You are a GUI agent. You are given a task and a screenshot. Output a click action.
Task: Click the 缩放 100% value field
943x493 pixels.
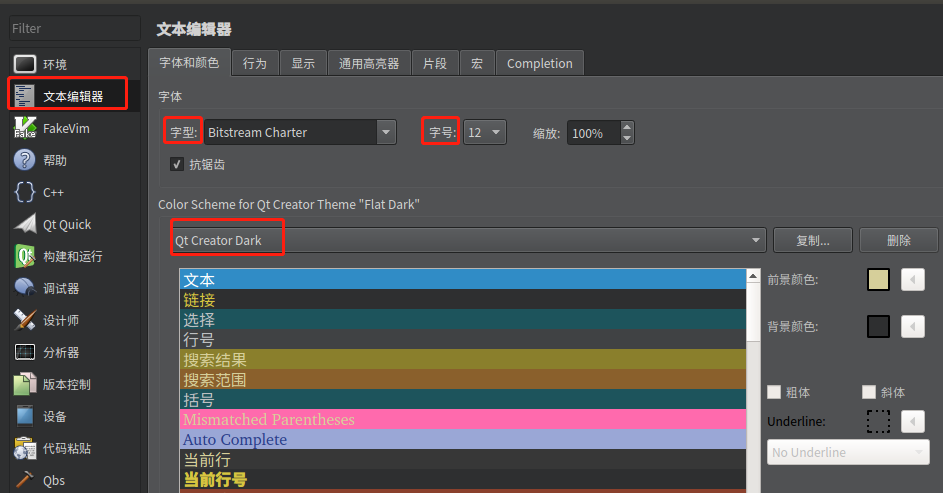click(x=594, y=133)
